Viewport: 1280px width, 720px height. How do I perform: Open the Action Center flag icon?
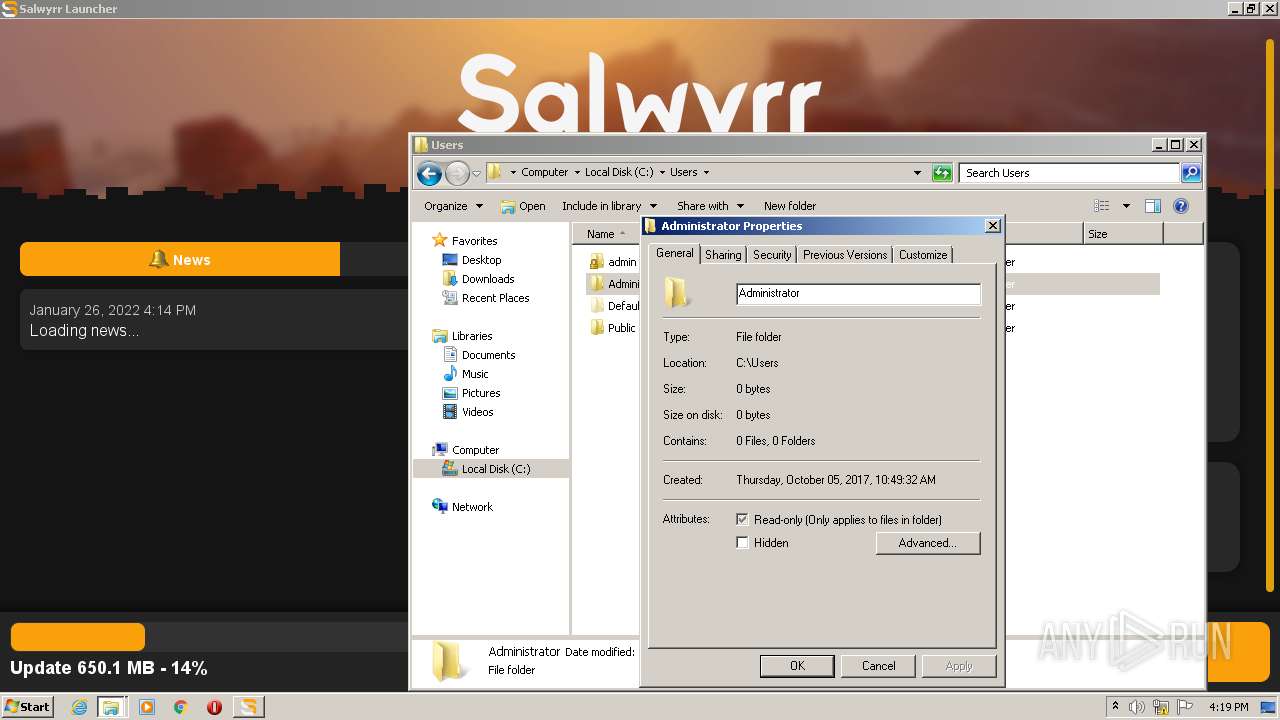tap(1184, 707)
